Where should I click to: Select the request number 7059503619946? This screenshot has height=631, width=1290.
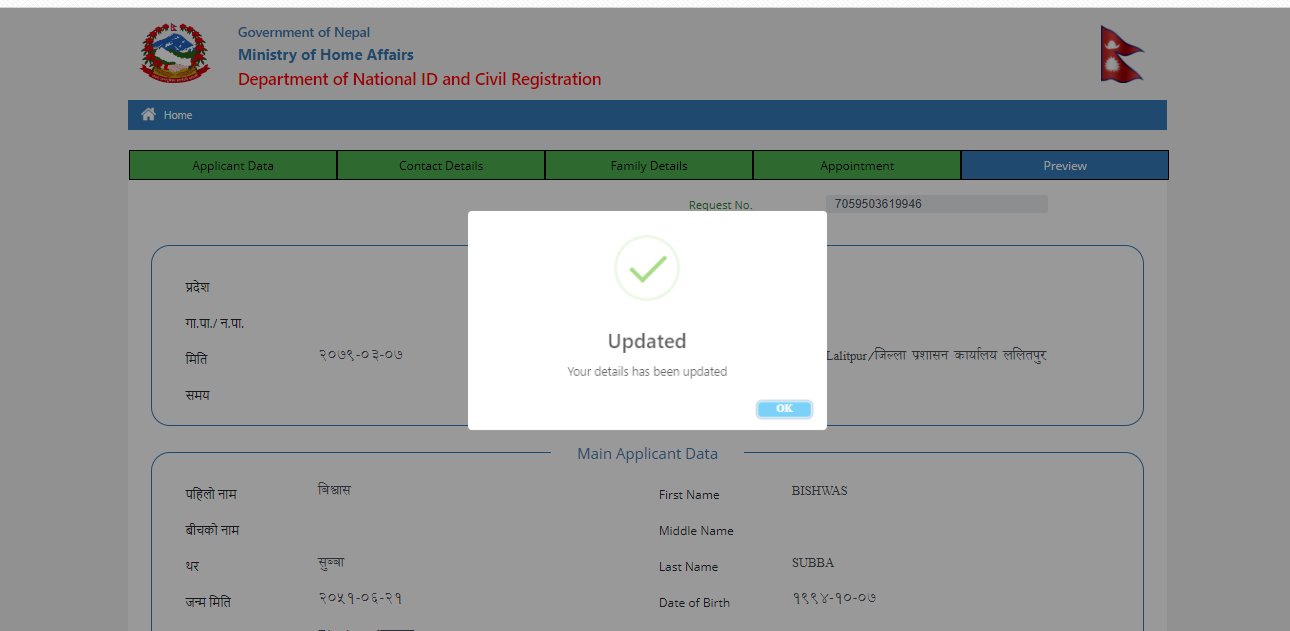(880, 203)
